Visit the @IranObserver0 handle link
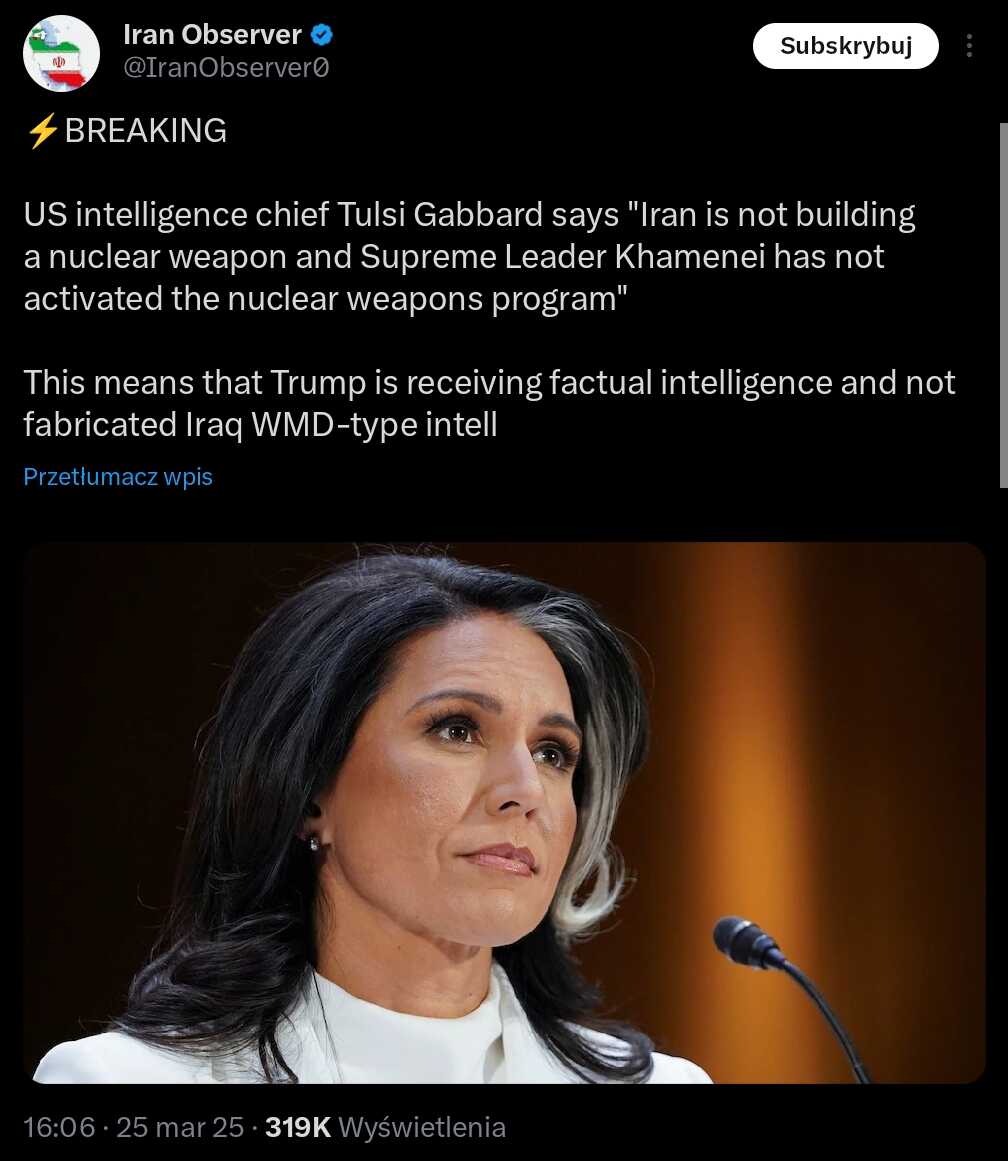The width and height of the screenshot is (1008, 1161). [226, 68]
